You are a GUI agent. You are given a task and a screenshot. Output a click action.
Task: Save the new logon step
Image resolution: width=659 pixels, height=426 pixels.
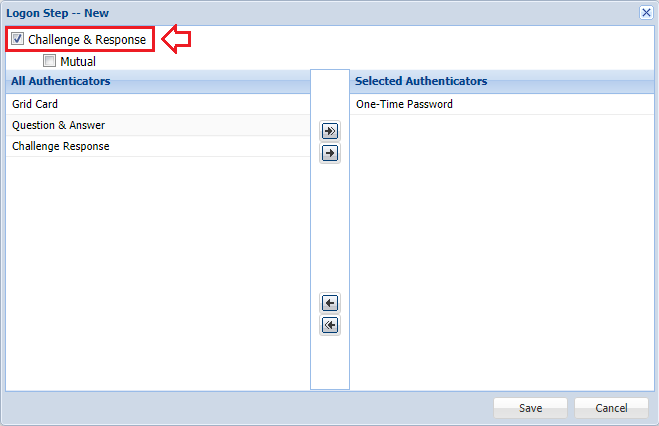(530, 408)
